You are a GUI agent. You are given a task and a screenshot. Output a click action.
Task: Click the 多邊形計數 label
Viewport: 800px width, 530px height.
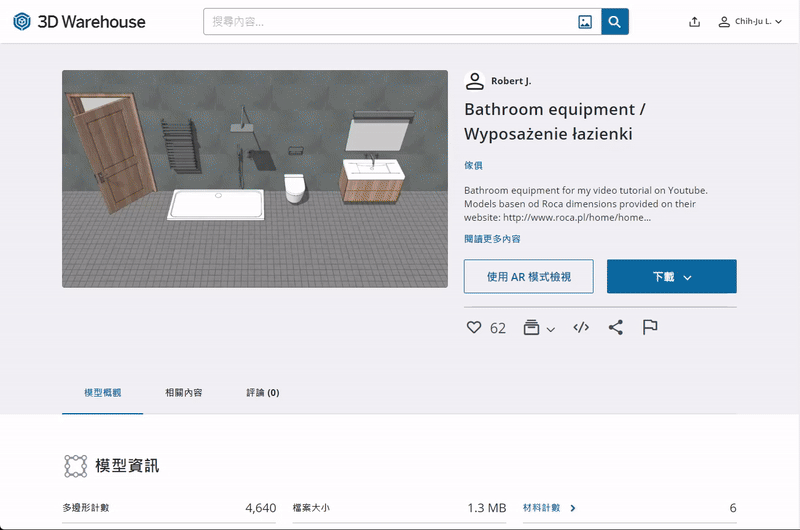pos(86,508)
